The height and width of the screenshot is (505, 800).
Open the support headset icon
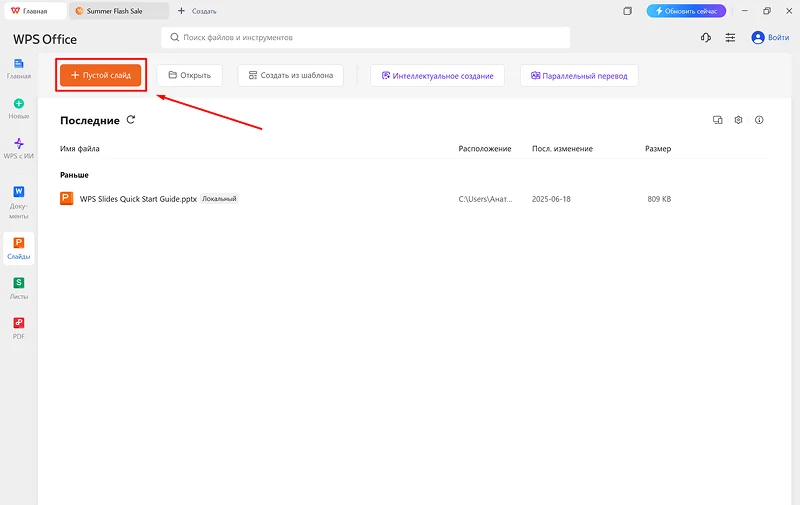tap(706, 38)
